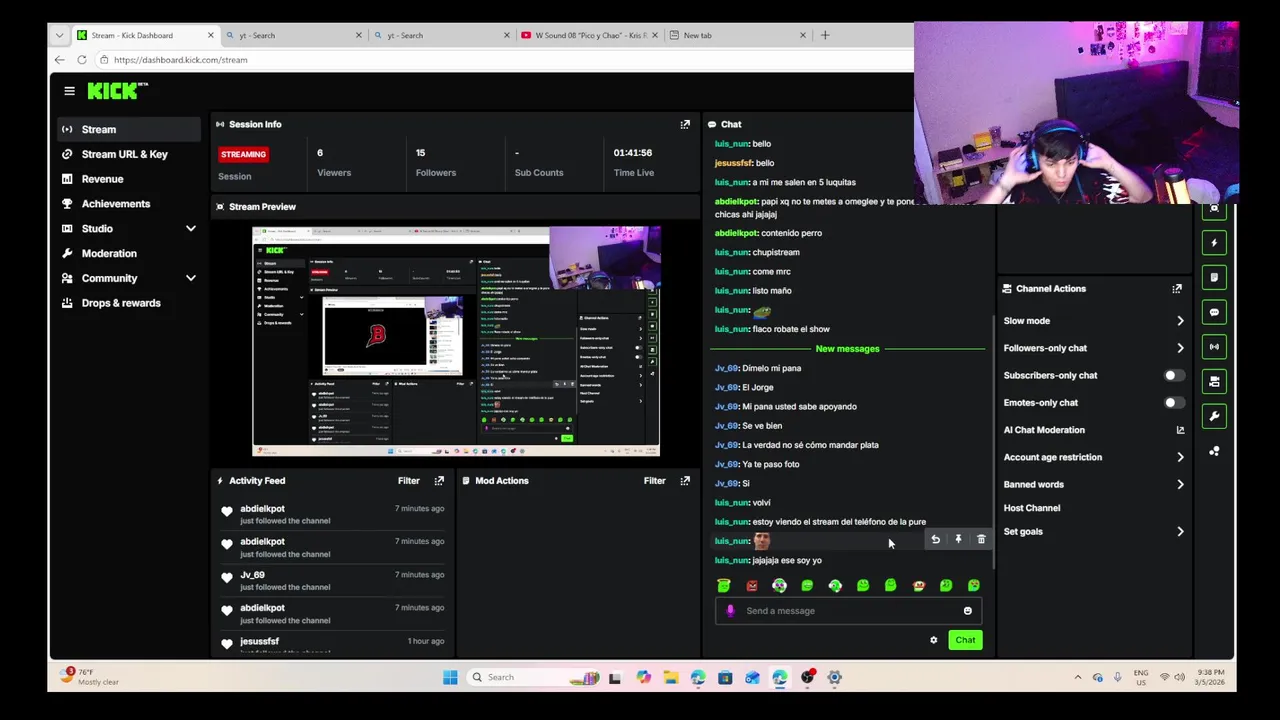Select Stream in left sidebar

(x=130, y=129)
